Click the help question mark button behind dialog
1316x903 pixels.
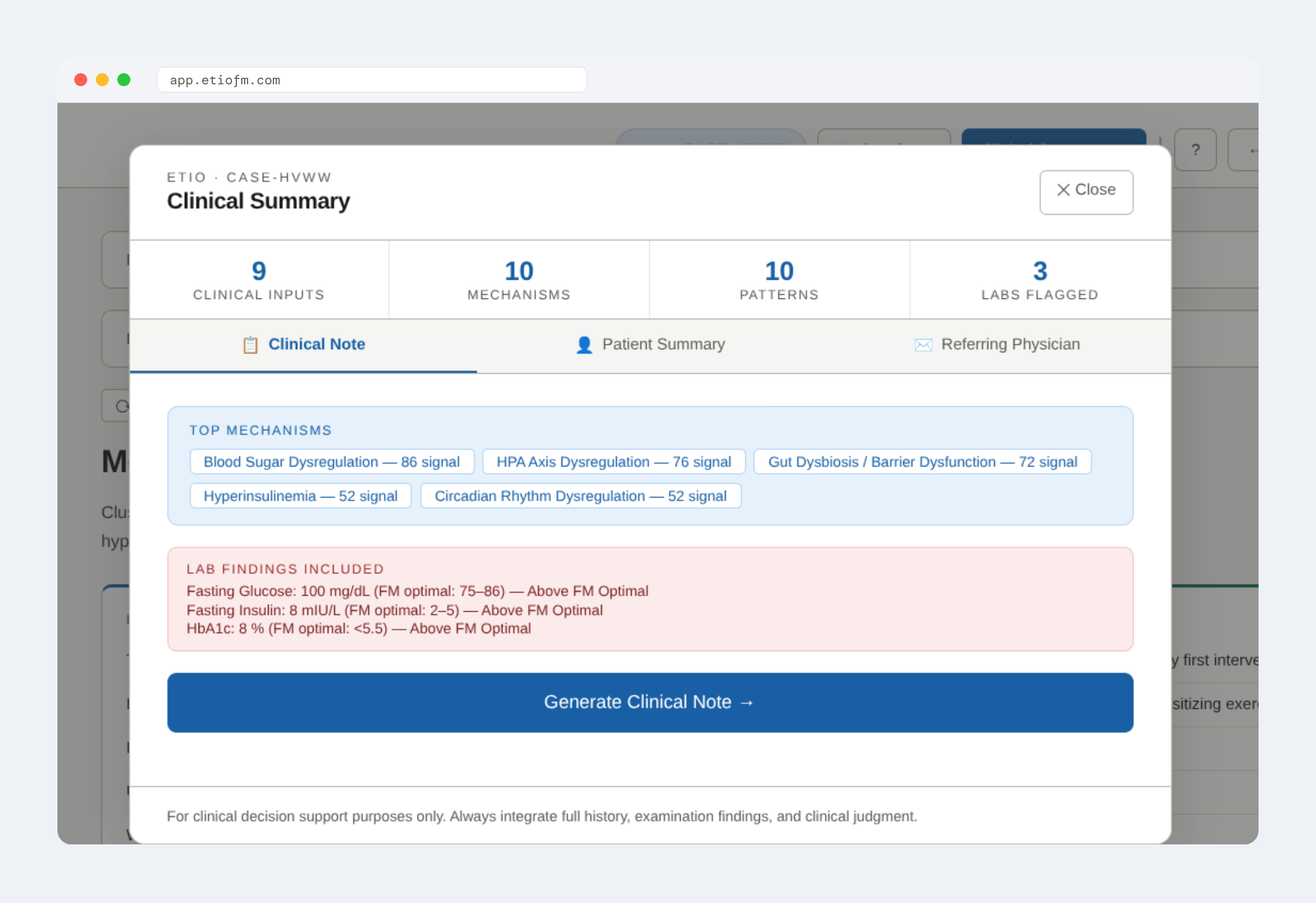[x=1195, y=150]
